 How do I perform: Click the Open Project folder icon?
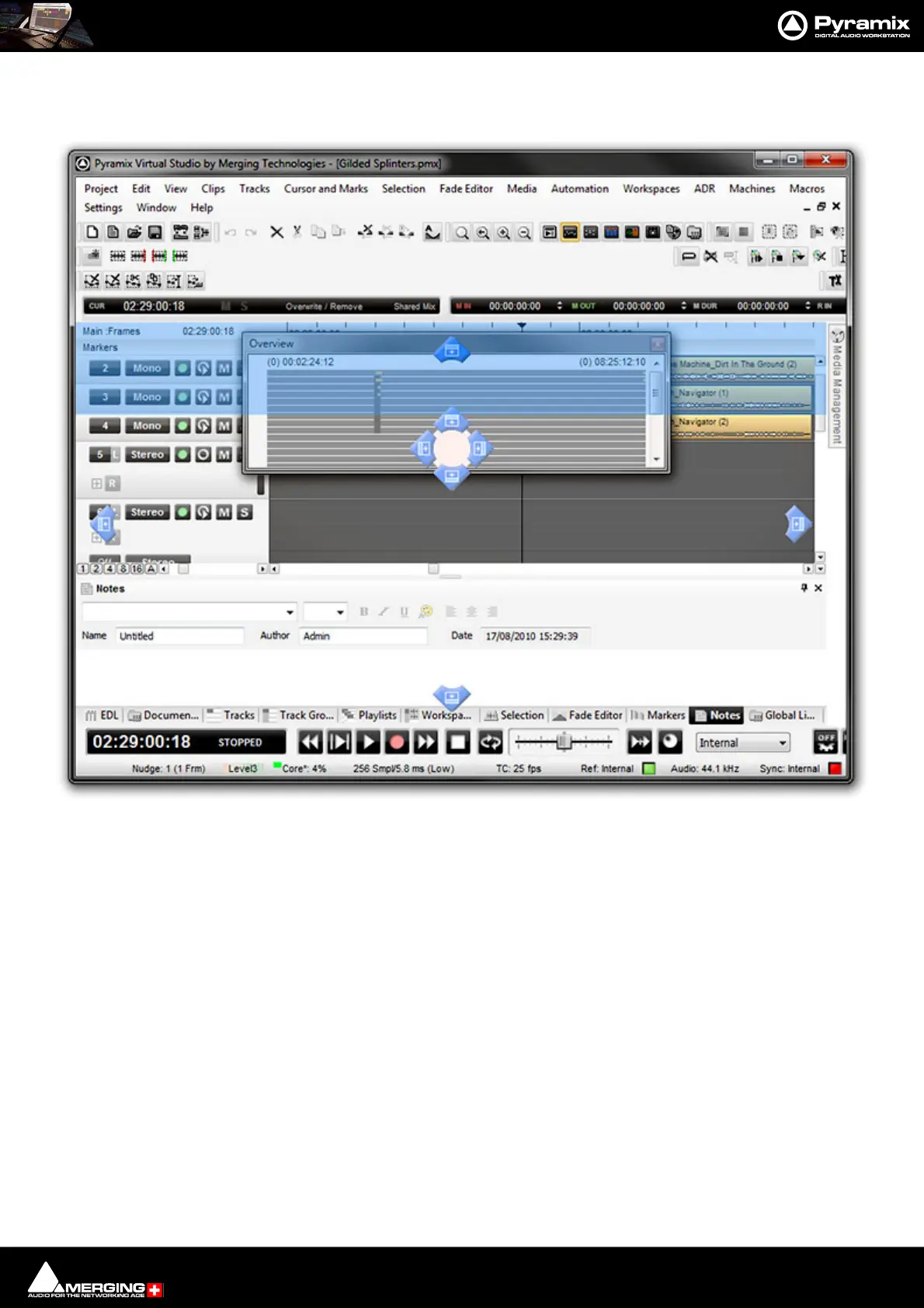[134, 232]
